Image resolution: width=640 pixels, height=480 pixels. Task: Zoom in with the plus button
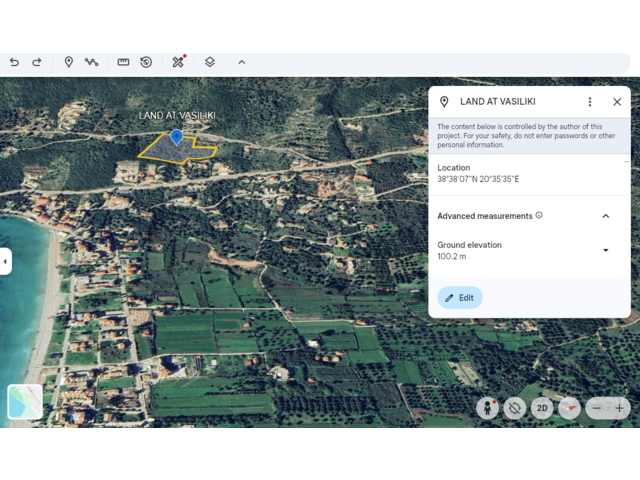tap(620, 408)
